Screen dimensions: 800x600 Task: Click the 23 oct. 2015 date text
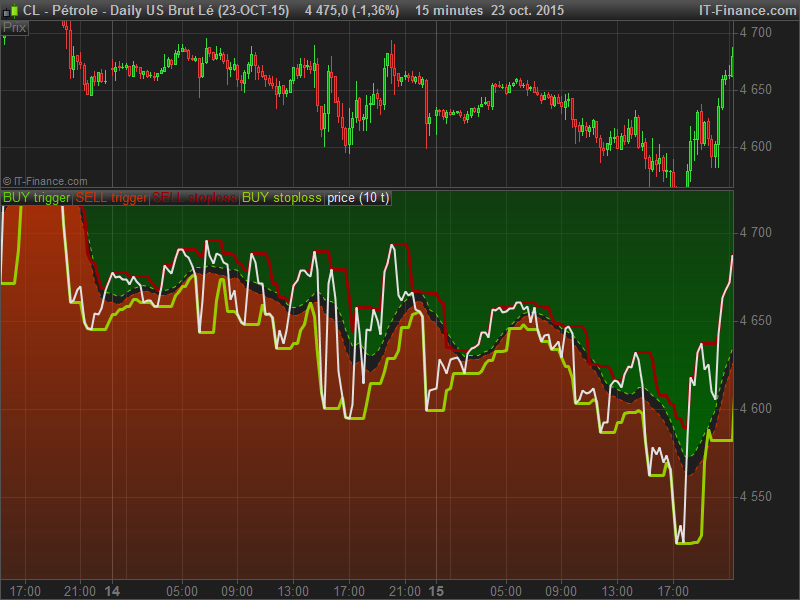click(528, 10)
